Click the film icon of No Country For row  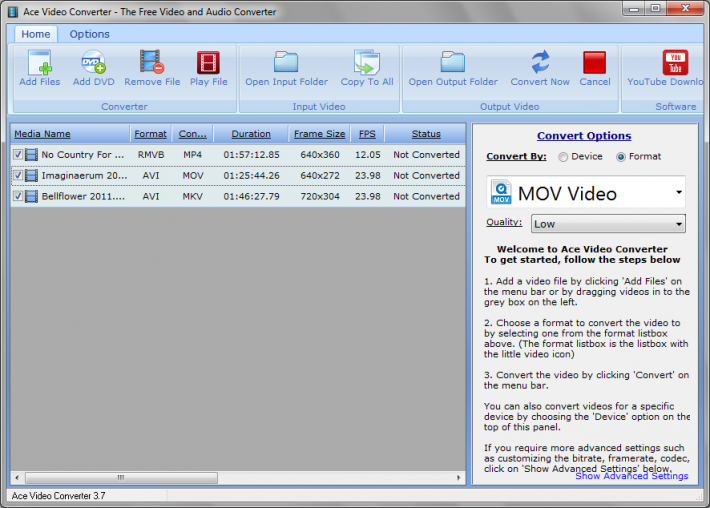31,155
